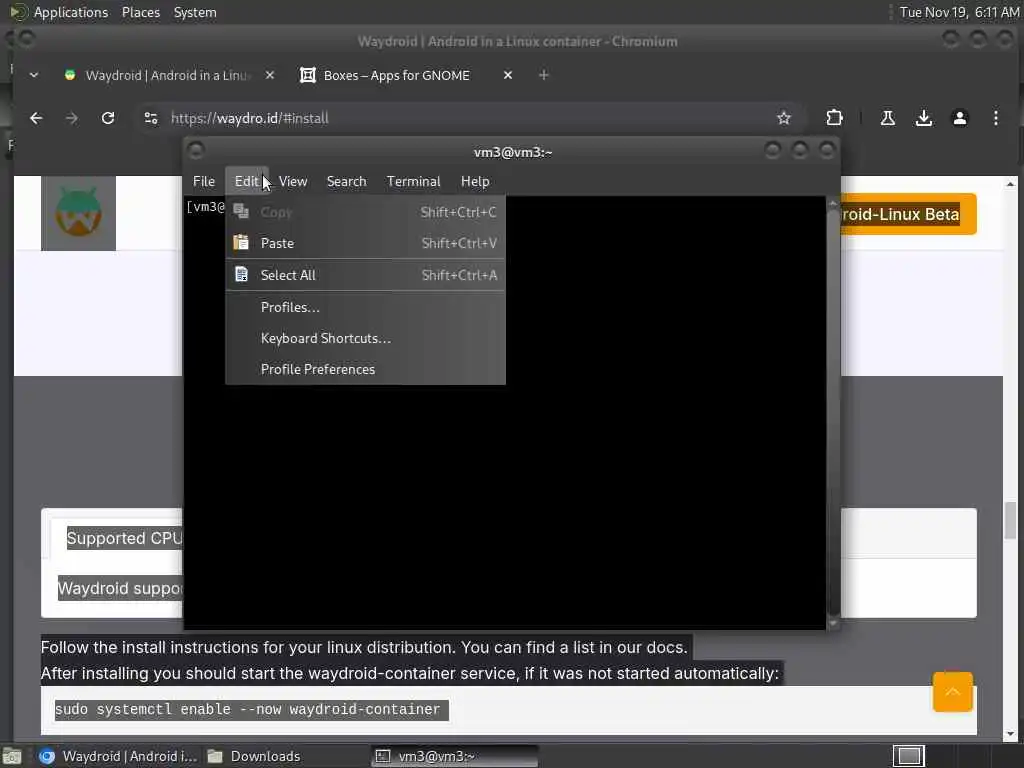Screen dimensions: 1024x768
Task: Open Chromium three-dot menu
Action: 995,118
